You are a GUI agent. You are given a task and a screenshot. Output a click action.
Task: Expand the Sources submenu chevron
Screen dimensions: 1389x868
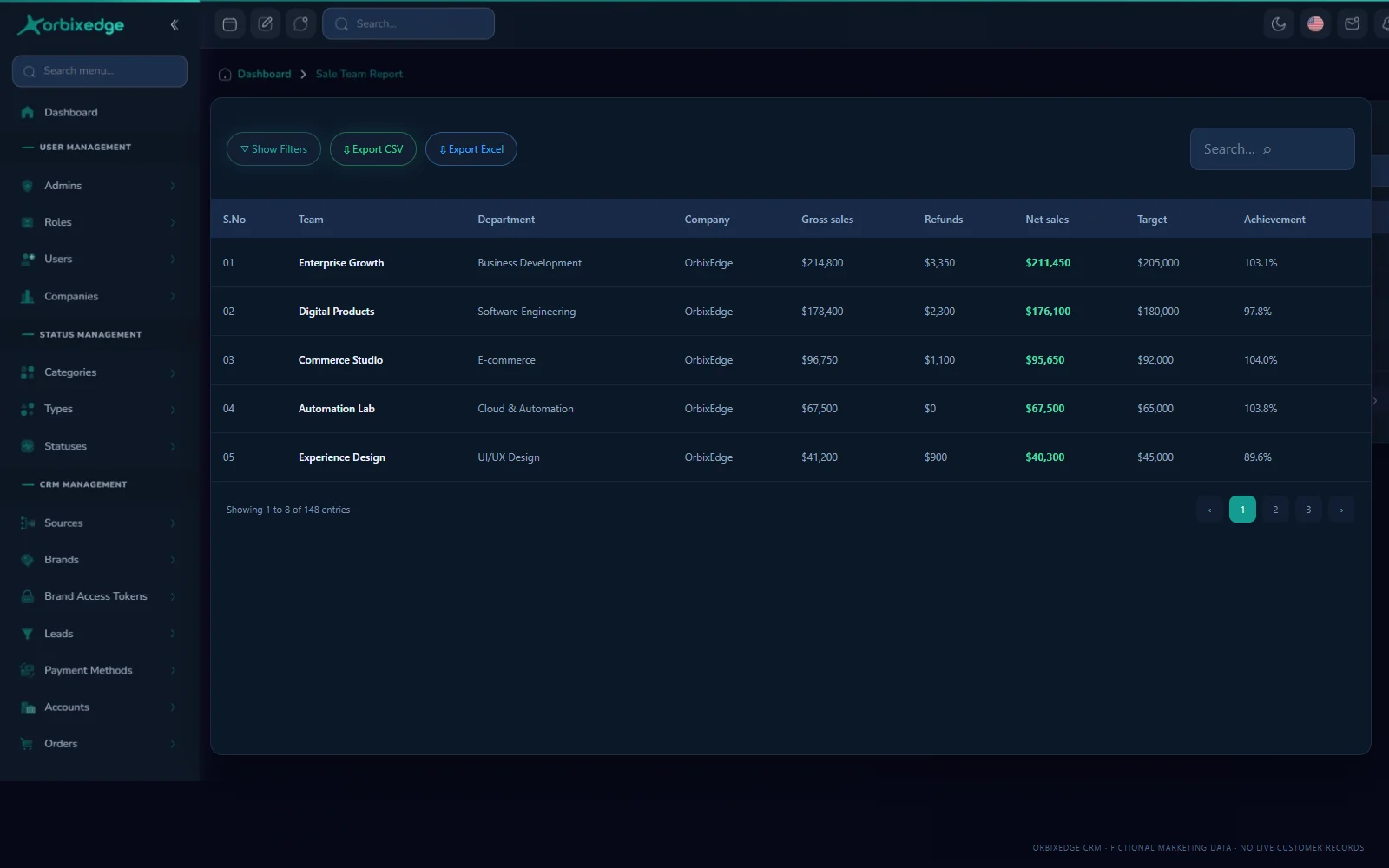click(173, 523)
